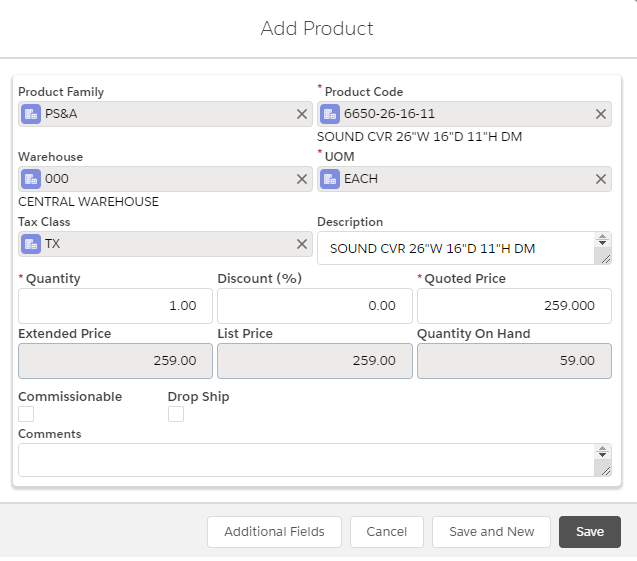637x561 pixels.
Task: Clear the PS&A Product Family selection
Action: click(x=301, y=114)
